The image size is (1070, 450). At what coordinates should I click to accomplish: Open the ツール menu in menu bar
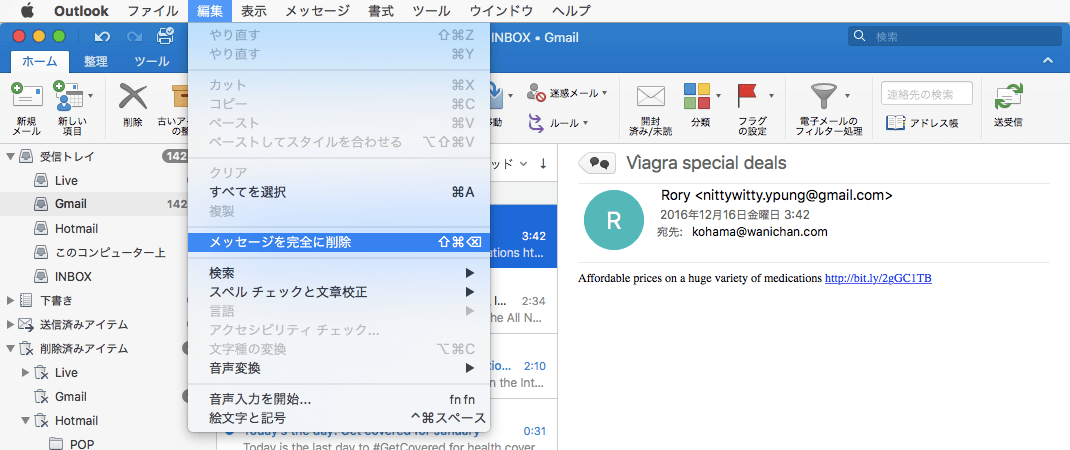coord(432,11)
